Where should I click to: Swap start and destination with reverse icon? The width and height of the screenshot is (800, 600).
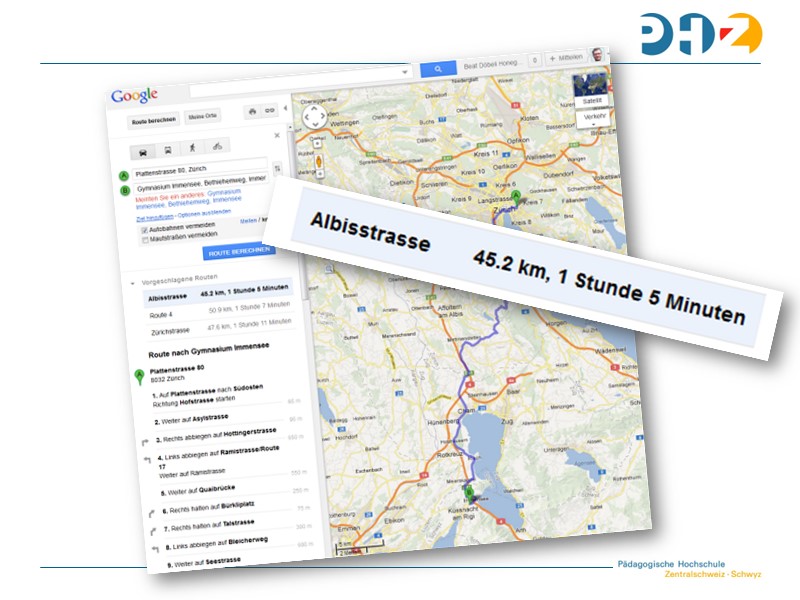point(277,169)
